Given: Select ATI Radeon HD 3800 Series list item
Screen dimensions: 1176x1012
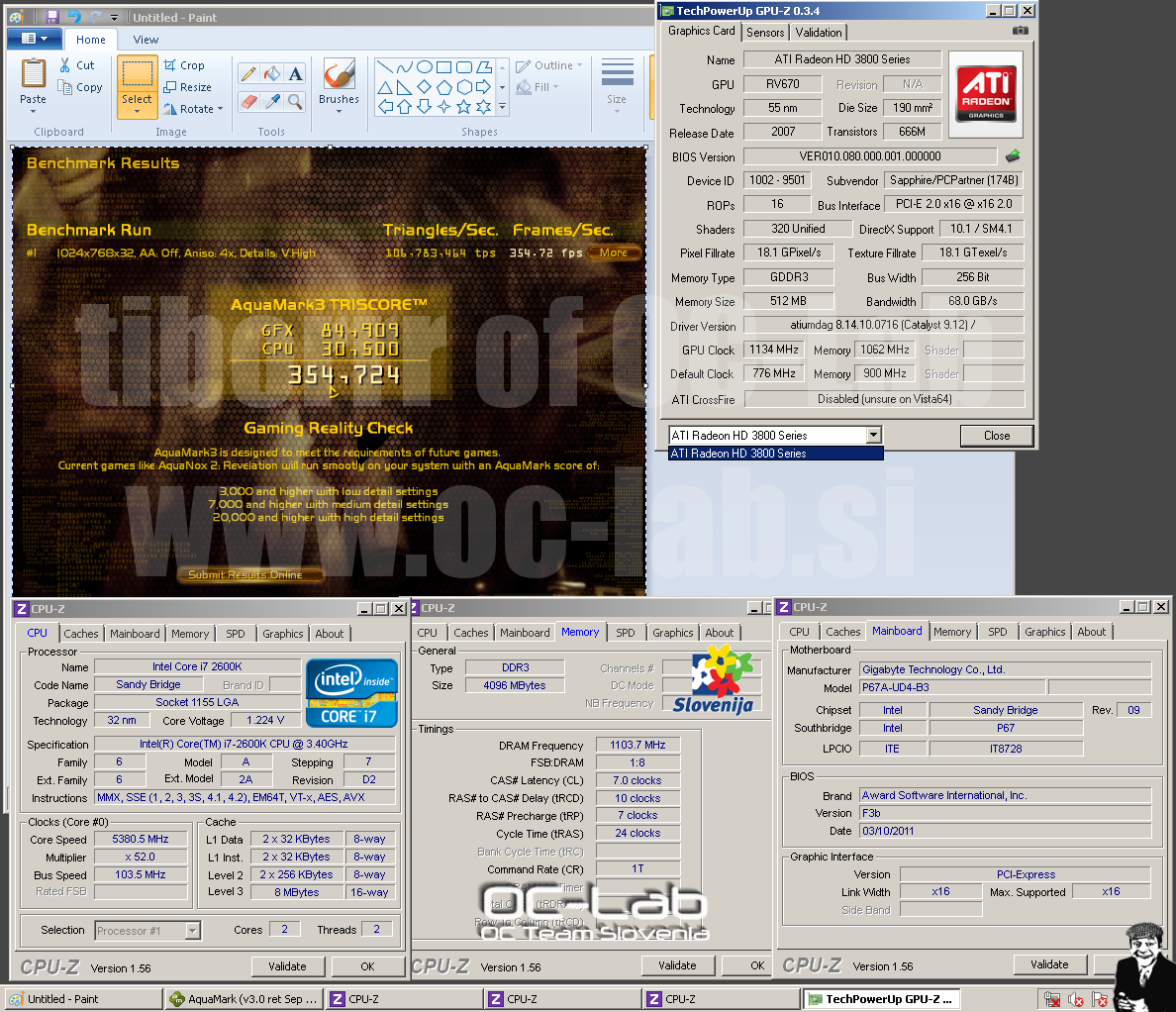Looking at the screenshot, I should [x=775, y=454].
